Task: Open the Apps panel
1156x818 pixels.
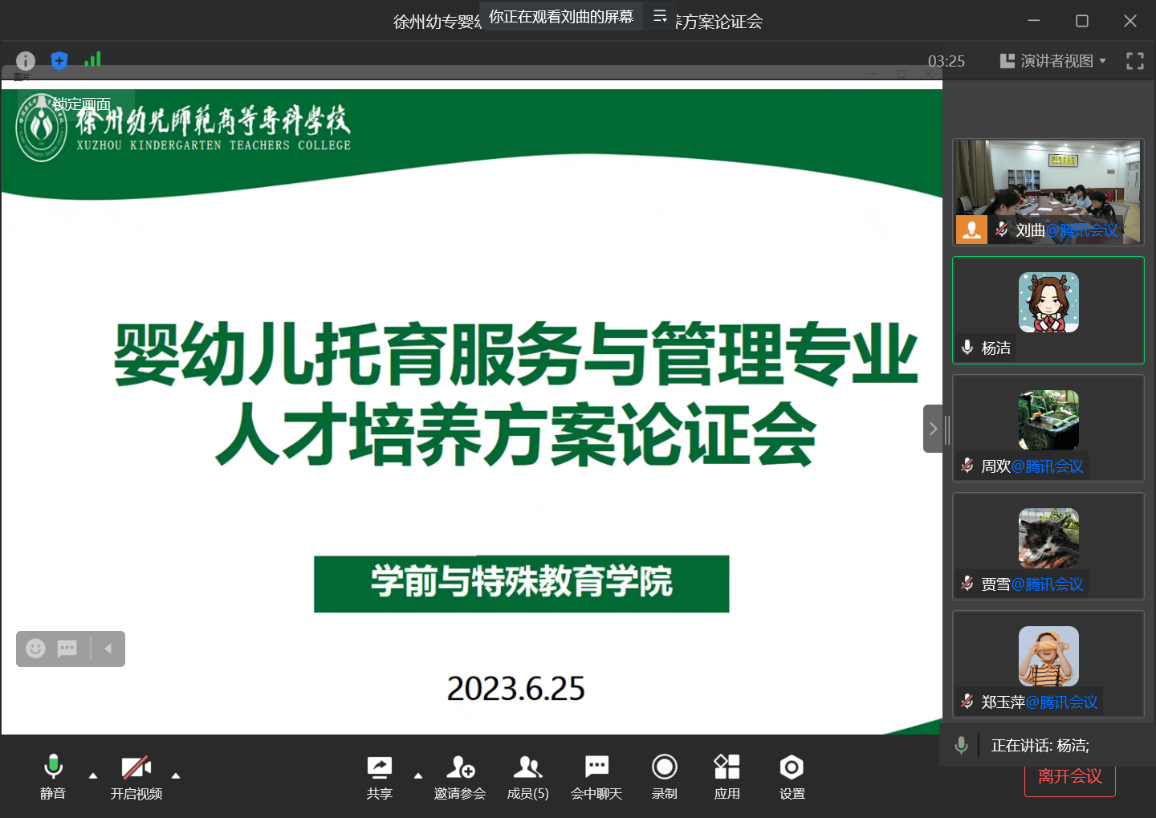Action: (x=726, y=777)
